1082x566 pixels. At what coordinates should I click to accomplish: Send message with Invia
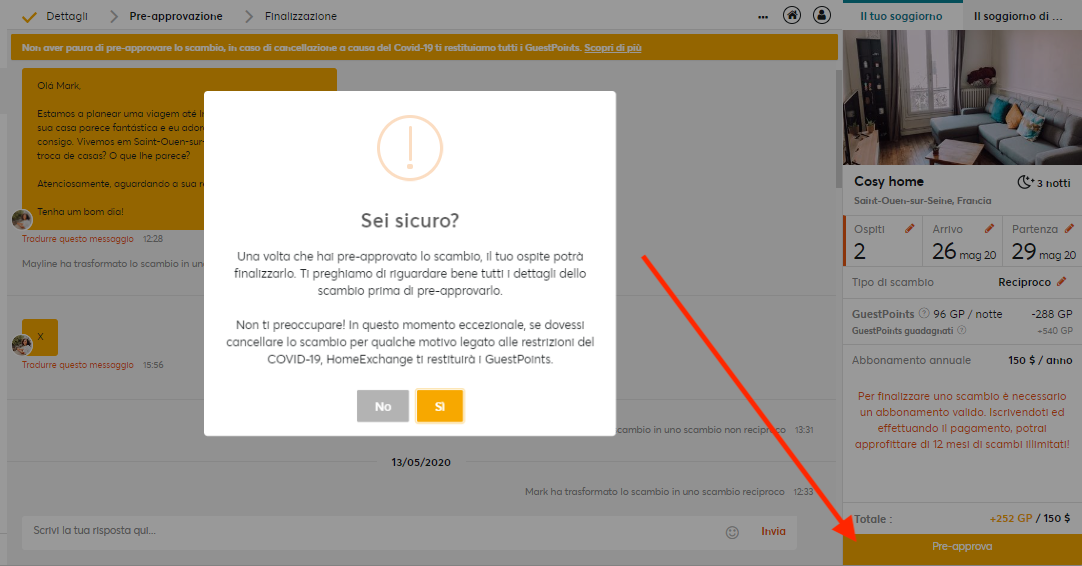coord(773,531)
